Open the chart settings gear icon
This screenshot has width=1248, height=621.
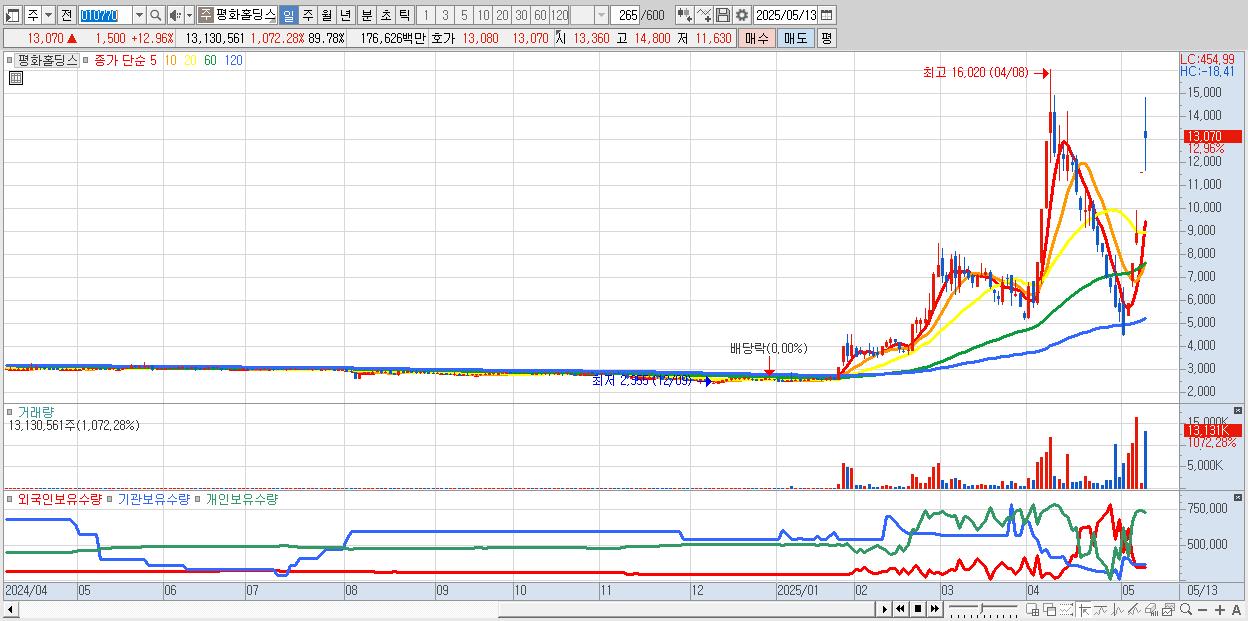coord(742,15)
